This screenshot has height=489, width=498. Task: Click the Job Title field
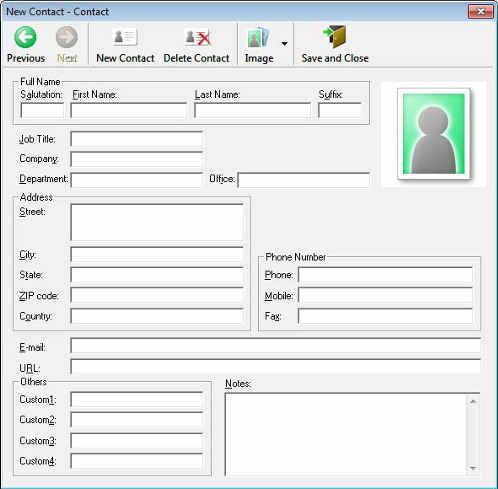coord(137,139)
